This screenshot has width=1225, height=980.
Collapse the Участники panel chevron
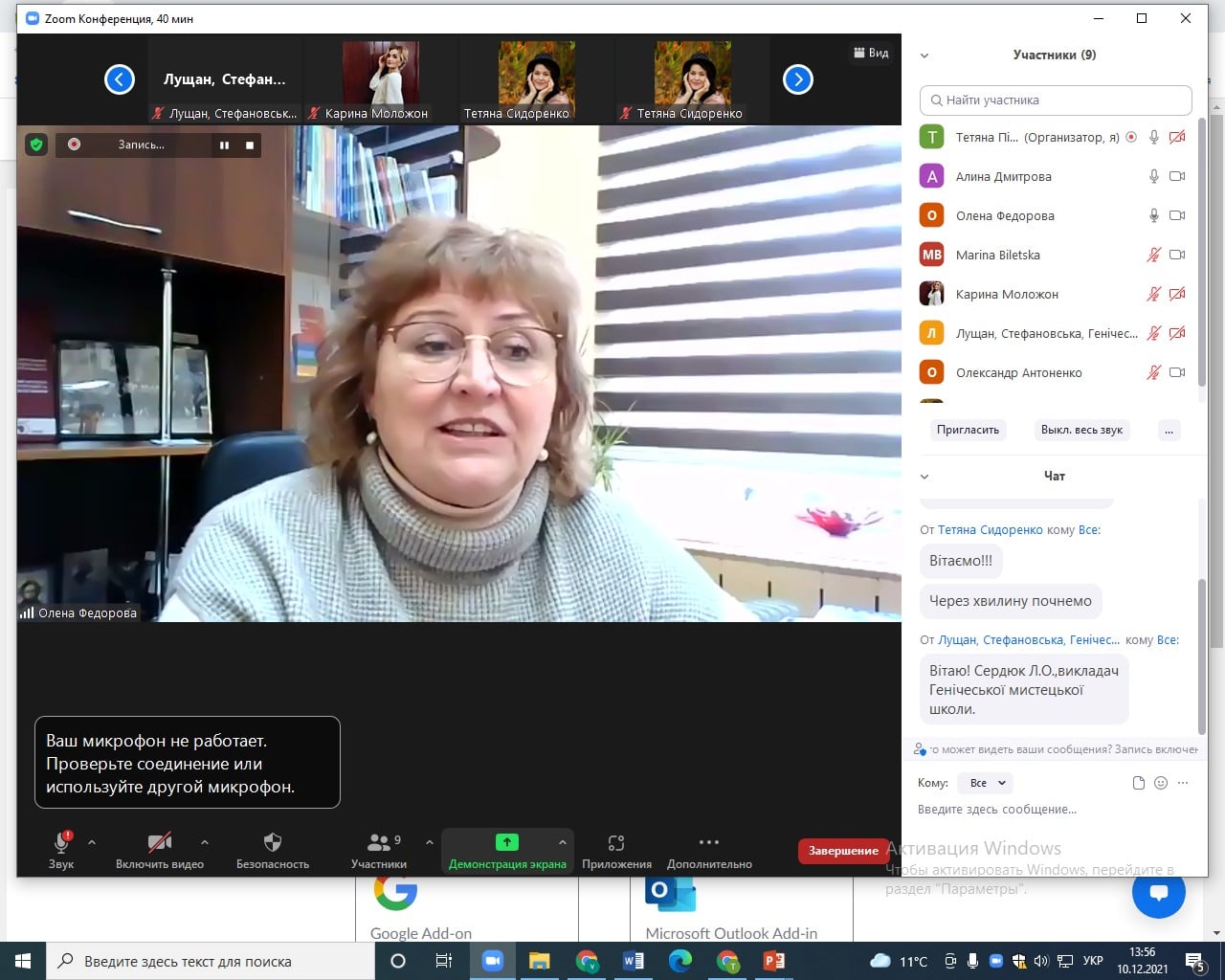(x=924, y=56)
